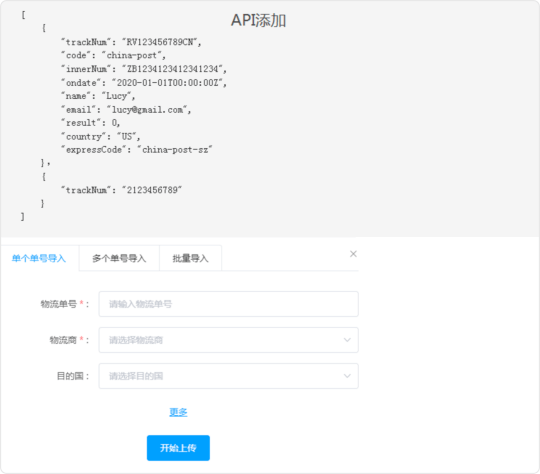The width and height of the screenshot is (540, 474).
Task: Click the 开始上传 button
Action: pos(178,448)
